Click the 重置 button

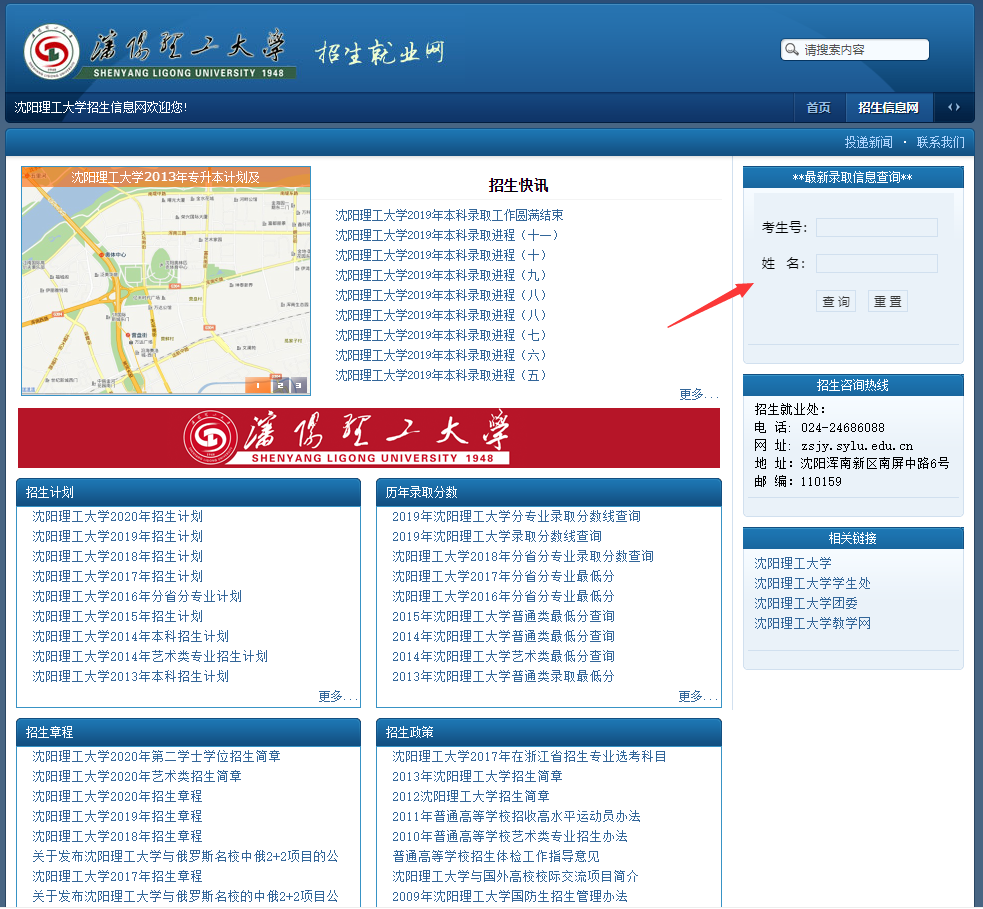tap(888, 302)
